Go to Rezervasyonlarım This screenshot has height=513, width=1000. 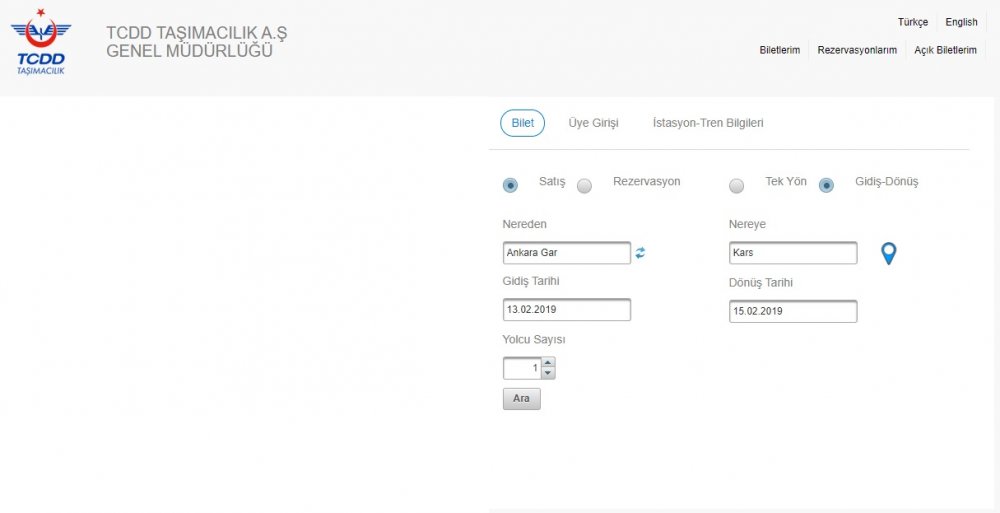857,50
